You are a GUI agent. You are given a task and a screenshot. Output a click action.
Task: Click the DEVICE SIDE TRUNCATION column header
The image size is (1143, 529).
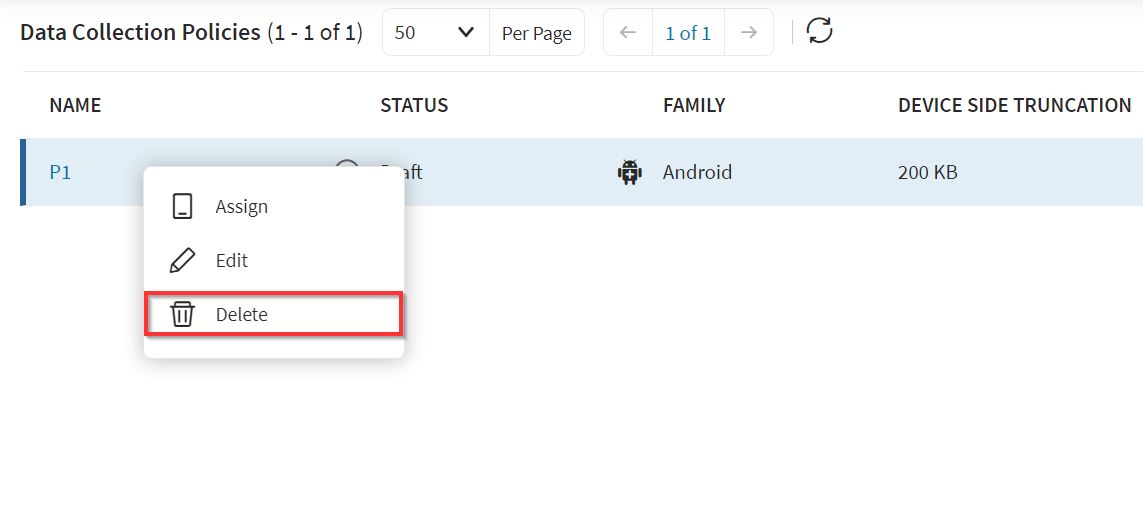[1014, 105]
